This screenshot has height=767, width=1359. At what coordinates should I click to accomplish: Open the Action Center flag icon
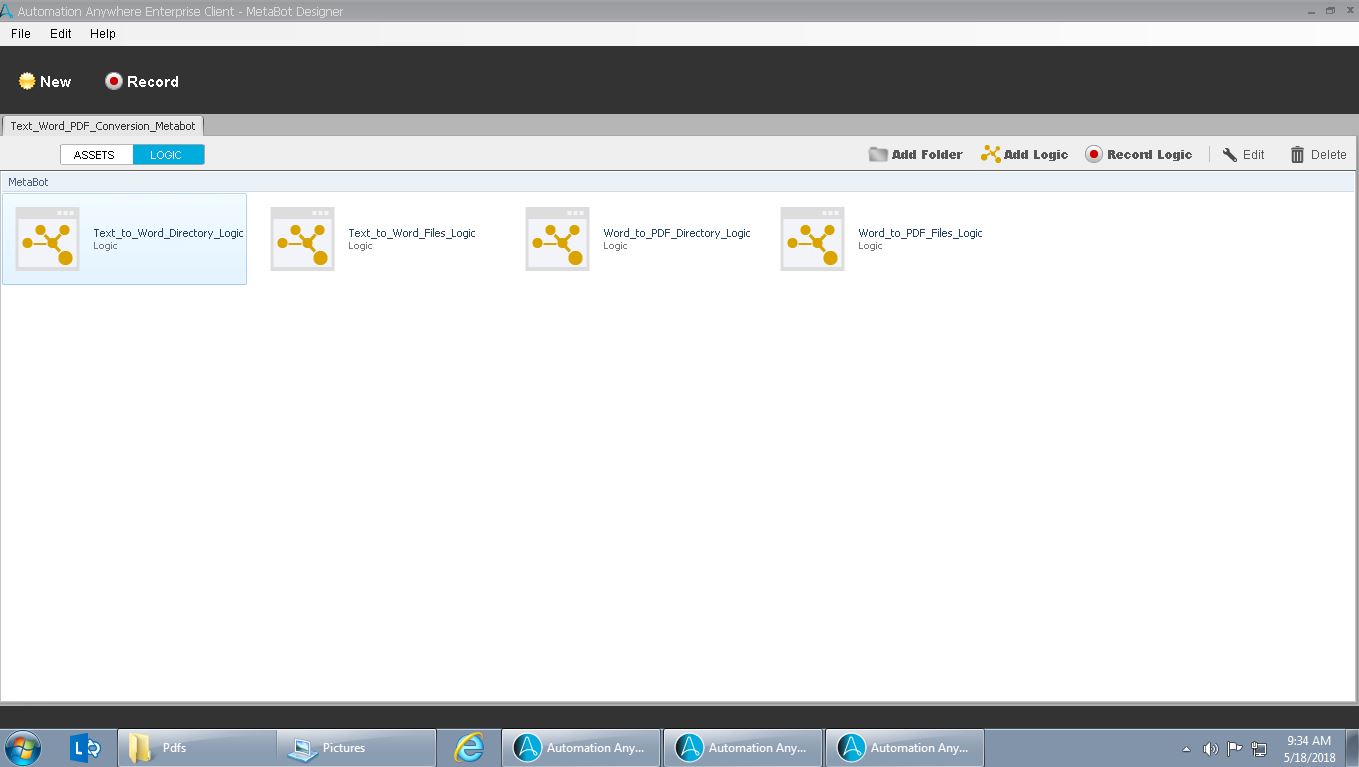(x=1235, y=749)
